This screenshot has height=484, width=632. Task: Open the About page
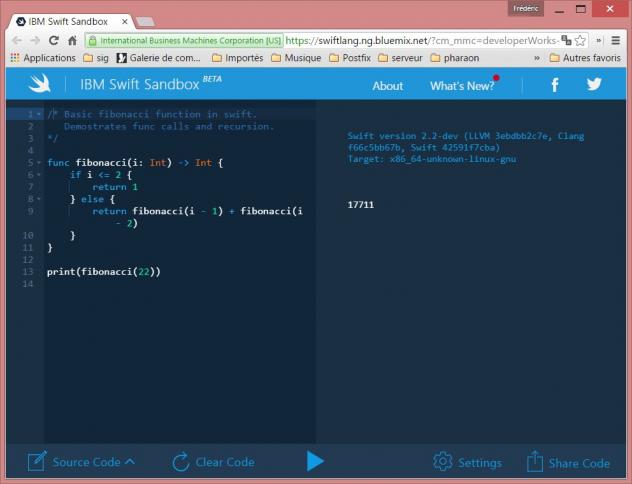pos(387,86)
